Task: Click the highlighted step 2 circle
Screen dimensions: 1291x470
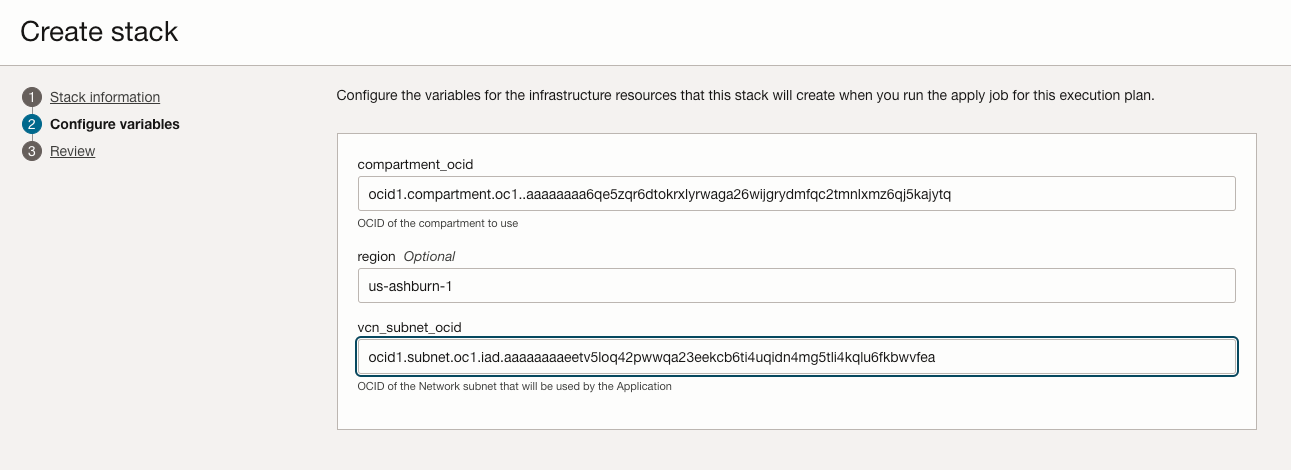Action: click(32, 124)
